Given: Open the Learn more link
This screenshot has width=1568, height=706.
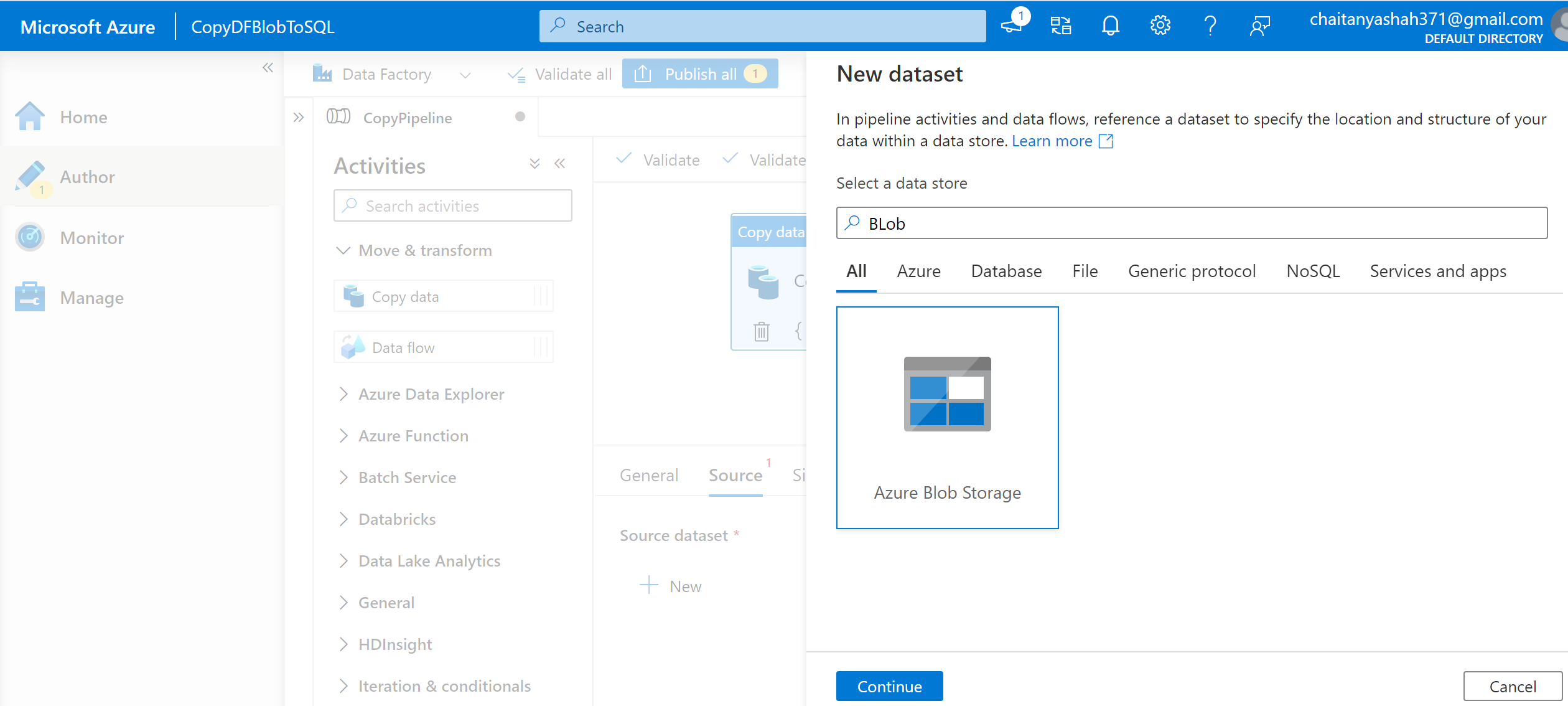Looking at the screenshot, I should pos(1052,141).
